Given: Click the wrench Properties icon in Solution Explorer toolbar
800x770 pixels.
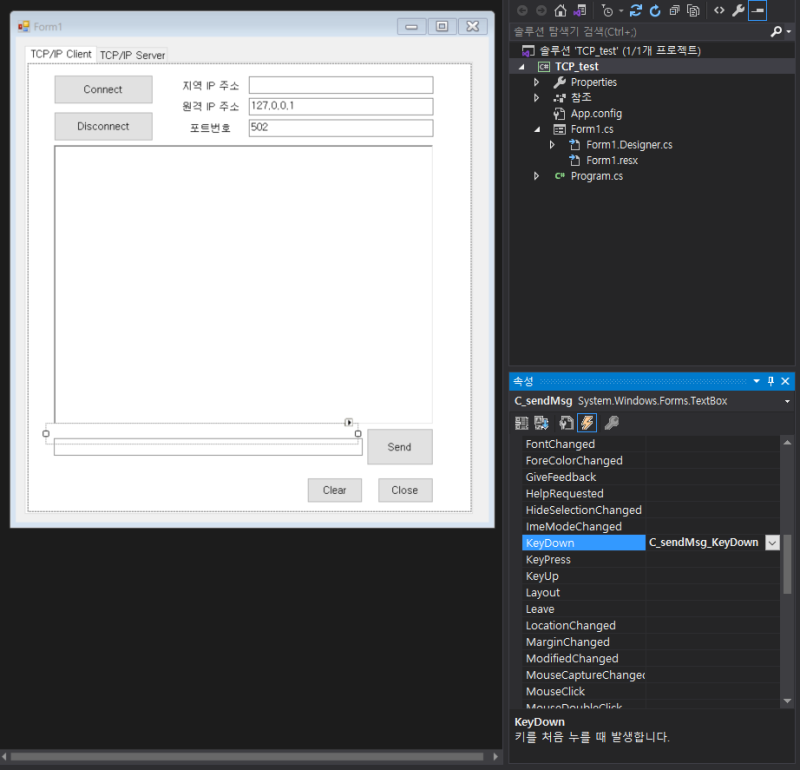Looking at the screenshot, I should (738, 11).
